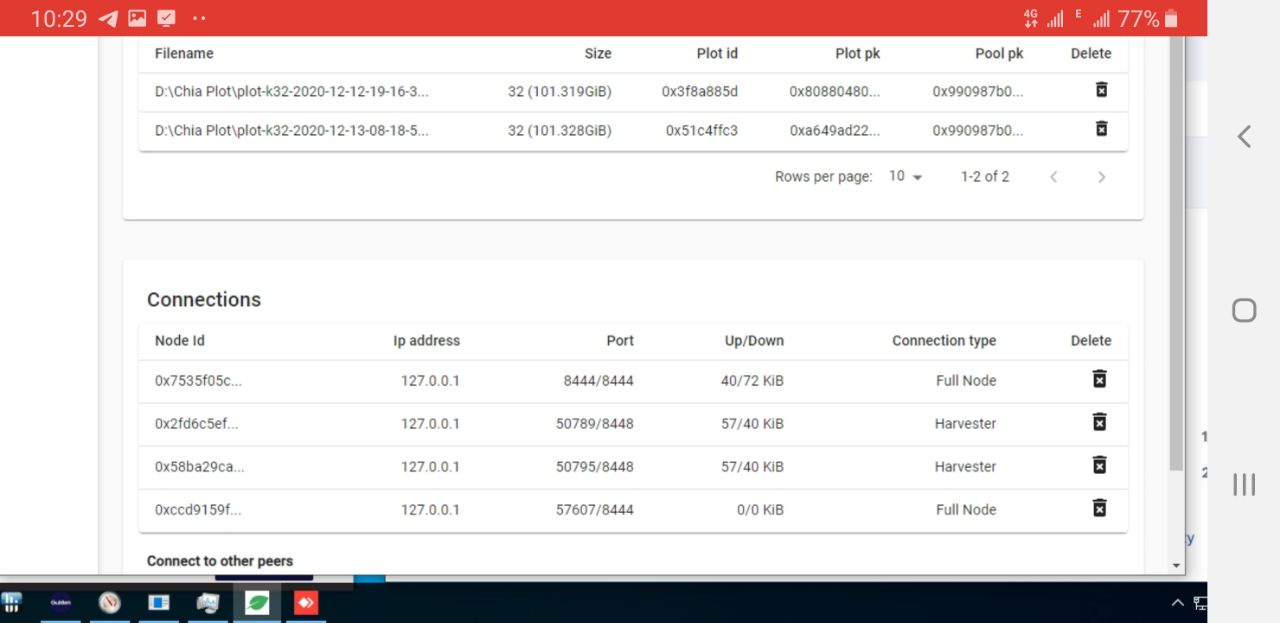This screenshot has height=623, width=1280.
Task: Select node id 0xccd9159f...
Action: (198, 509)
